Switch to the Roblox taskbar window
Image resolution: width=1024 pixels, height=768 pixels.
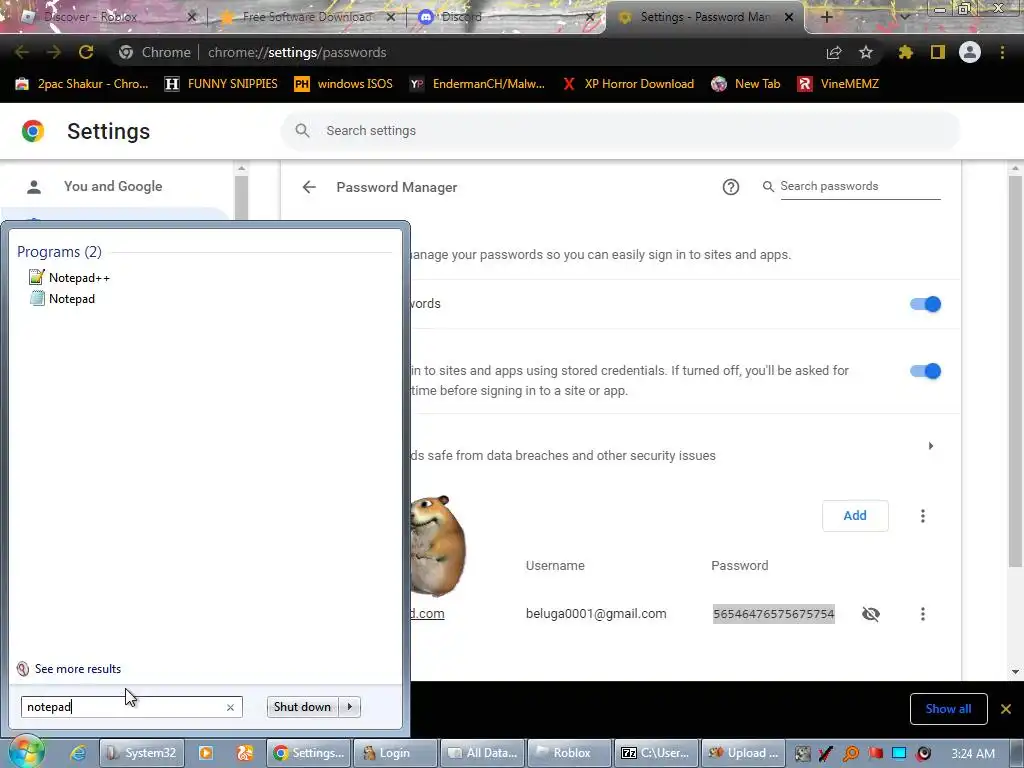569,753
